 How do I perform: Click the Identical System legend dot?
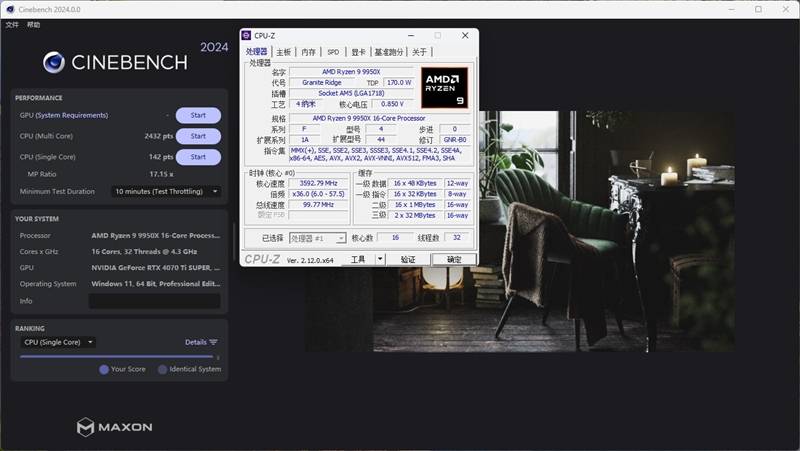(x=162, y=369)
